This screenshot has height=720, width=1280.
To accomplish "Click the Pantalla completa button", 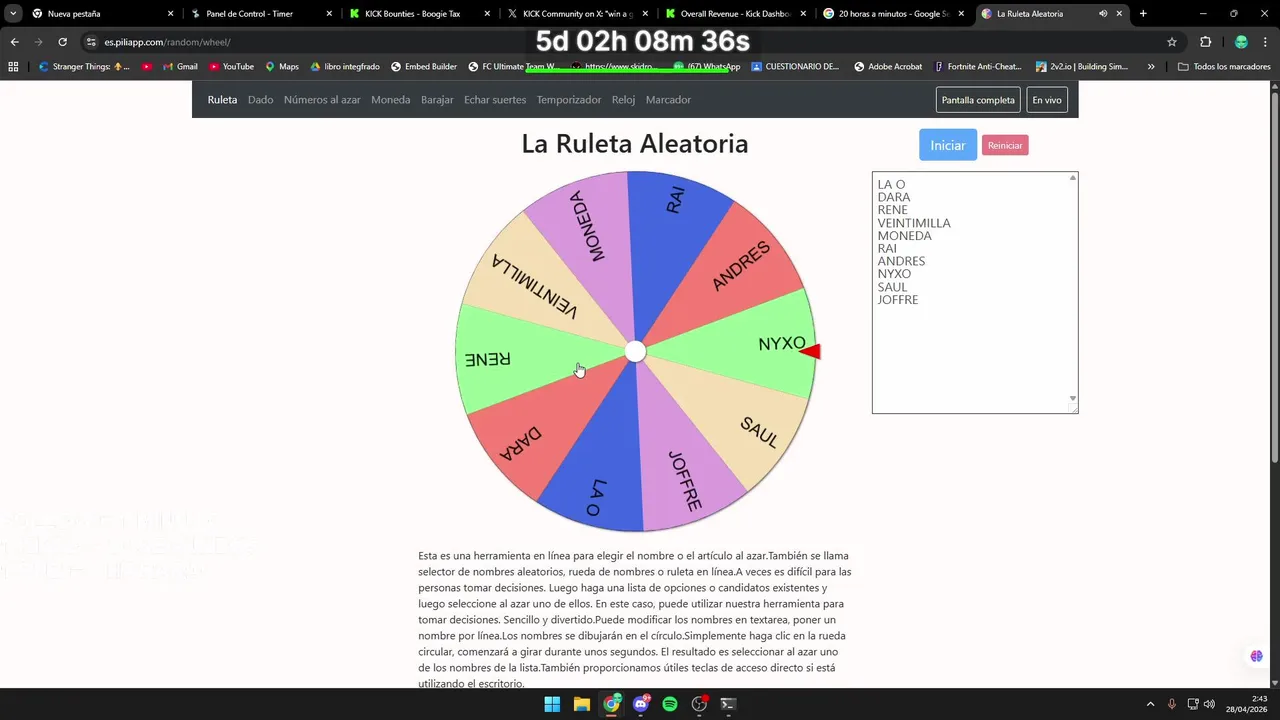I will coord(978,100).
